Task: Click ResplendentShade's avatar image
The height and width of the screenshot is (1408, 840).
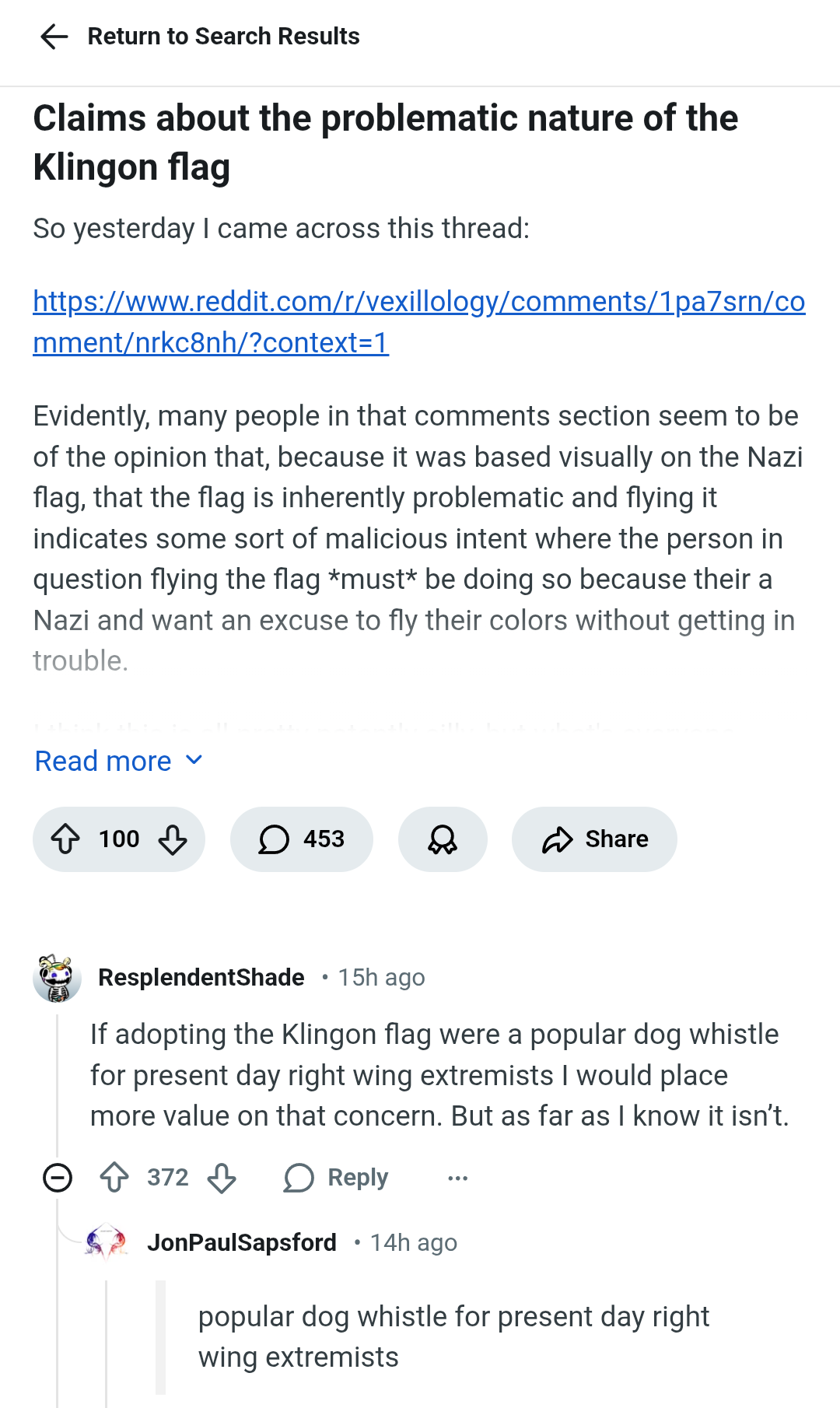Action: (57, 978)
